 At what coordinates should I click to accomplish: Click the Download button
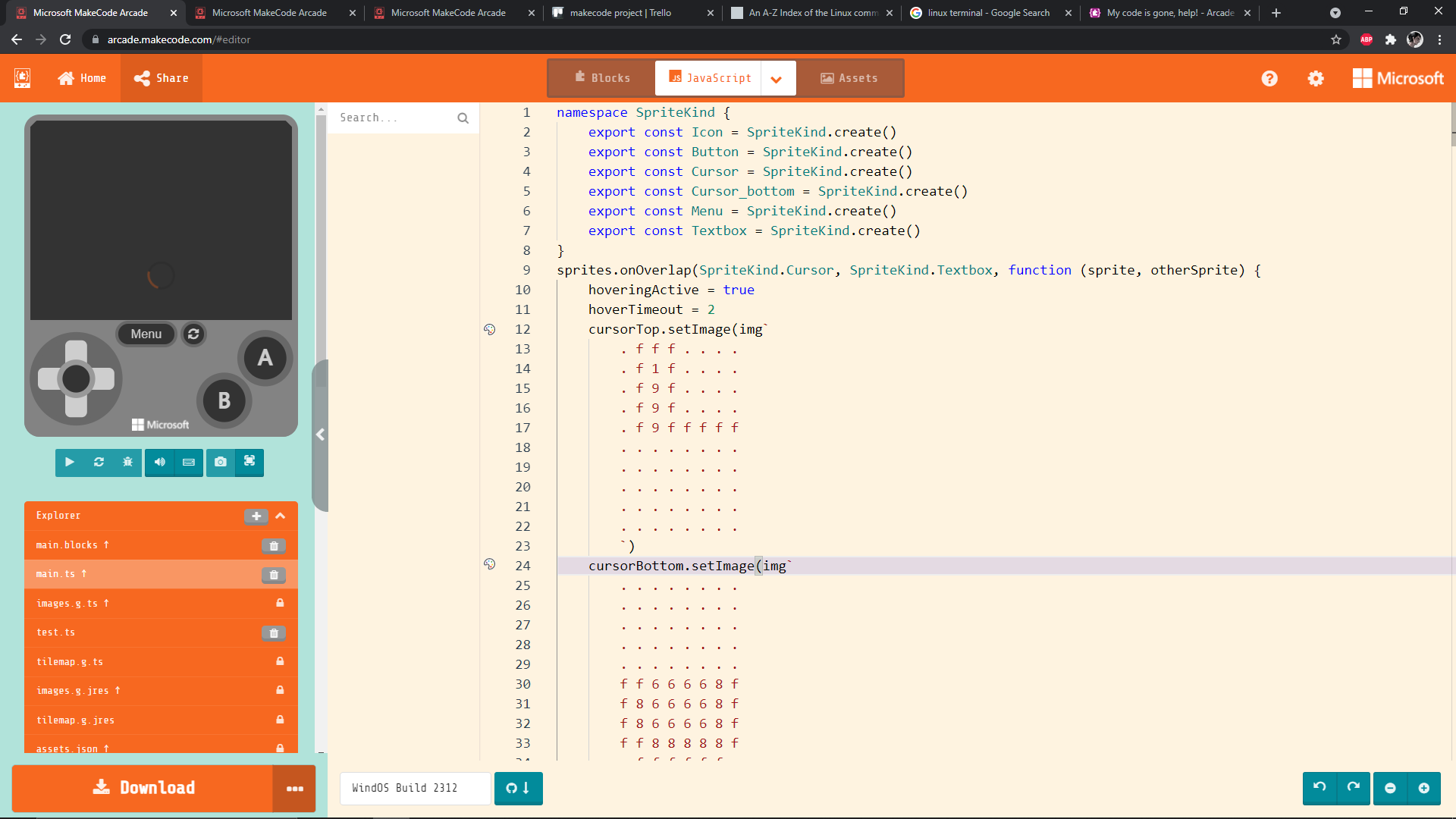coord(143,788)
